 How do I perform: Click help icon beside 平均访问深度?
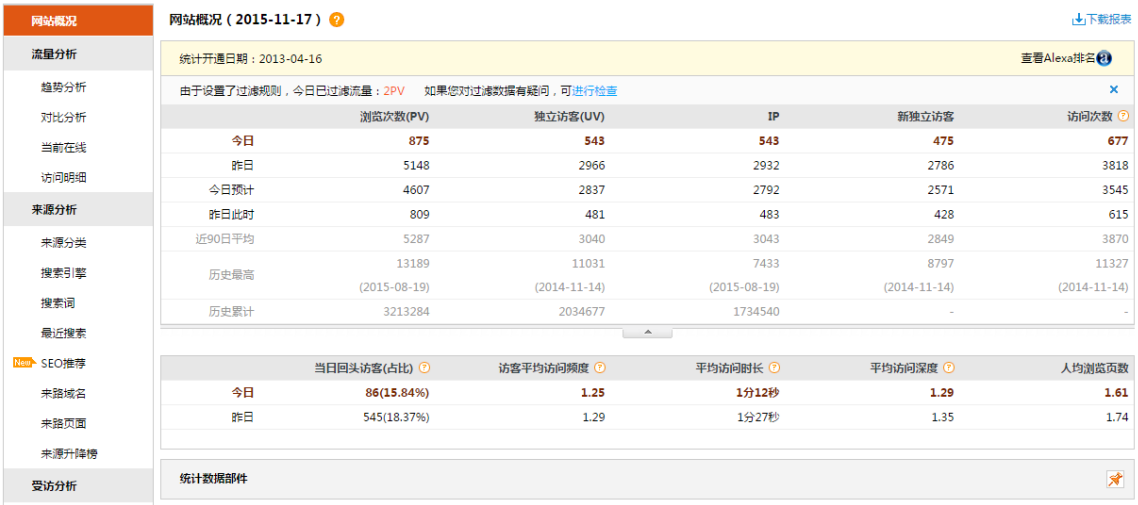pyautogui.click(x=949, y=368)
